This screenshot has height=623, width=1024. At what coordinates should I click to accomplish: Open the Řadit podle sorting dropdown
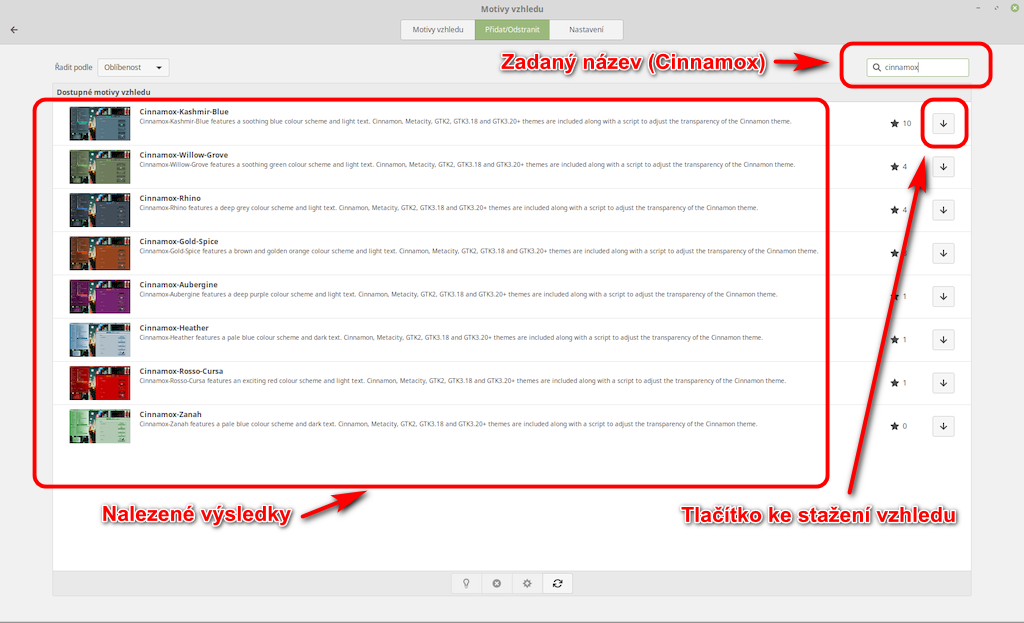[x=133, y=67]
